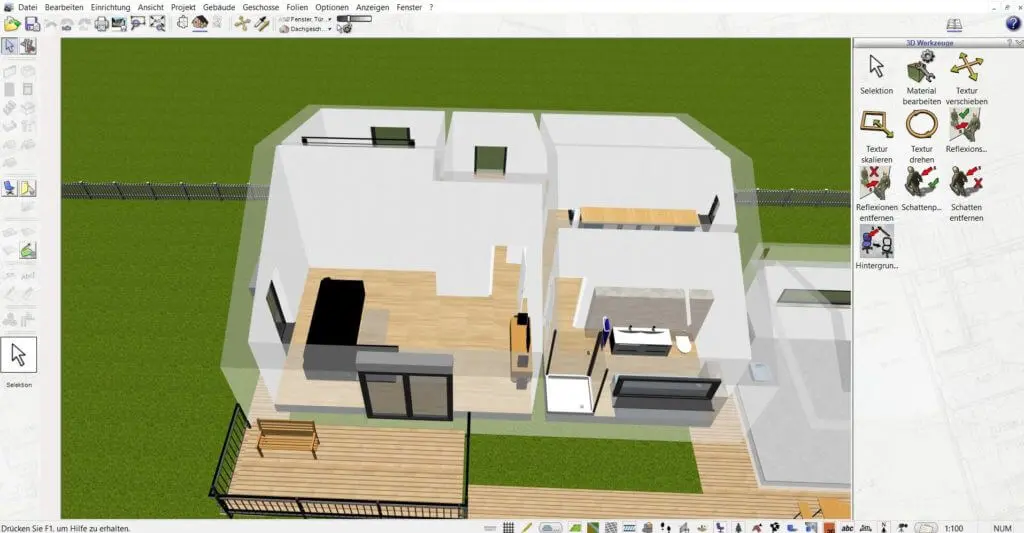Toggle the pencil line icon in status bar

[526, 527]
